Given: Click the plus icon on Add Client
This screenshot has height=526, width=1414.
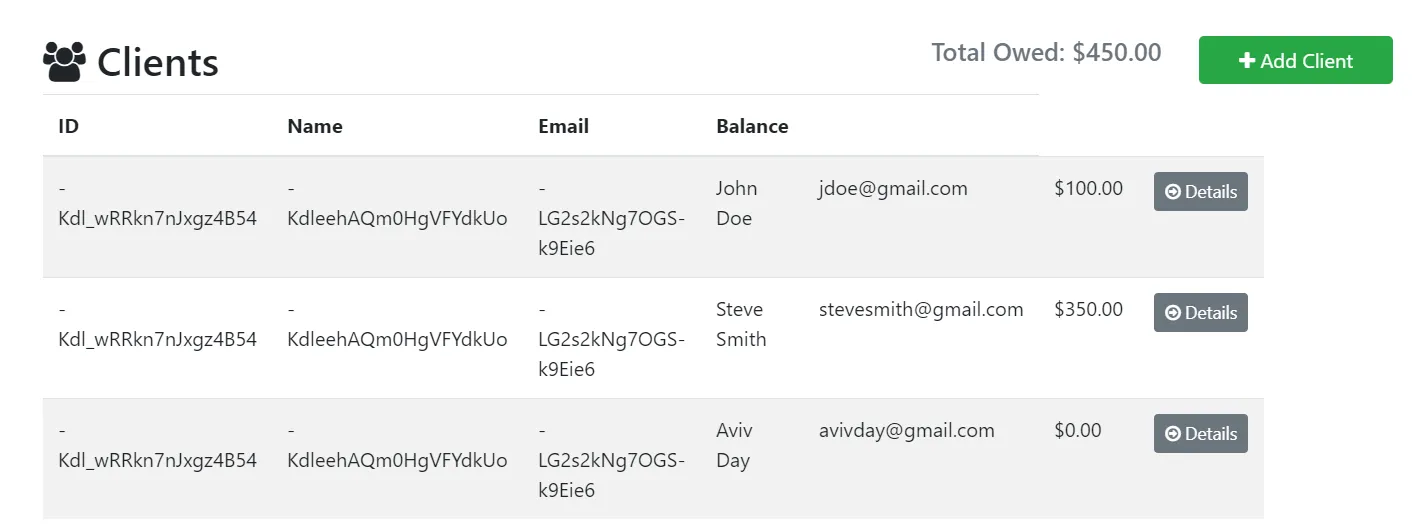Looking at the screenshot, I should pos(1246,61).
